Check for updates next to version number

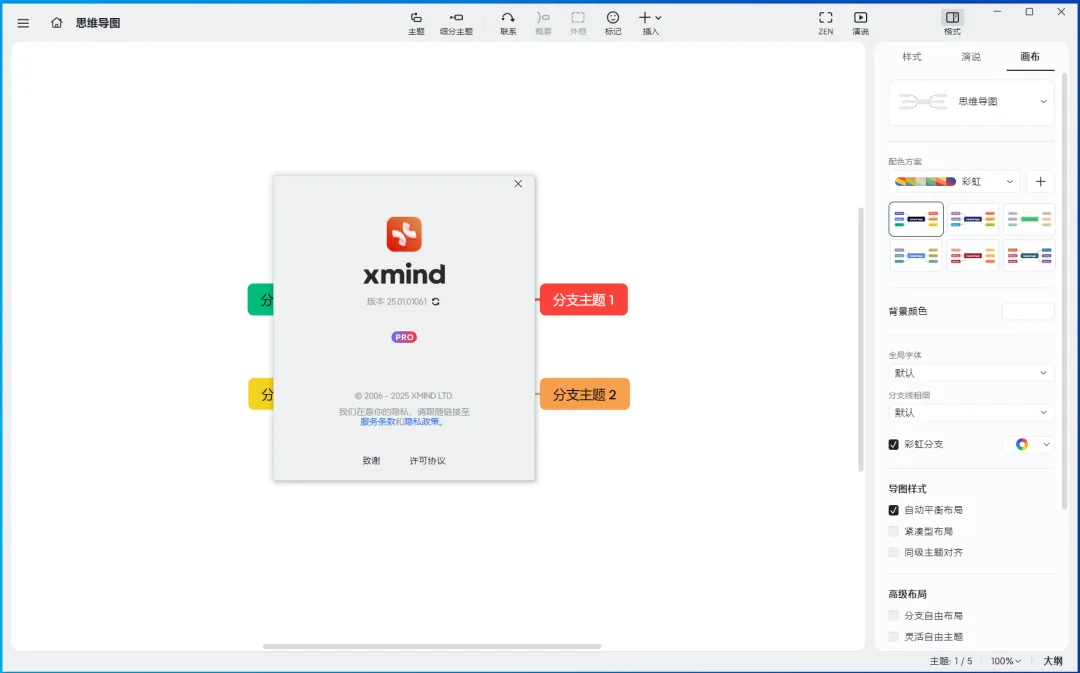tap(435, 302)
